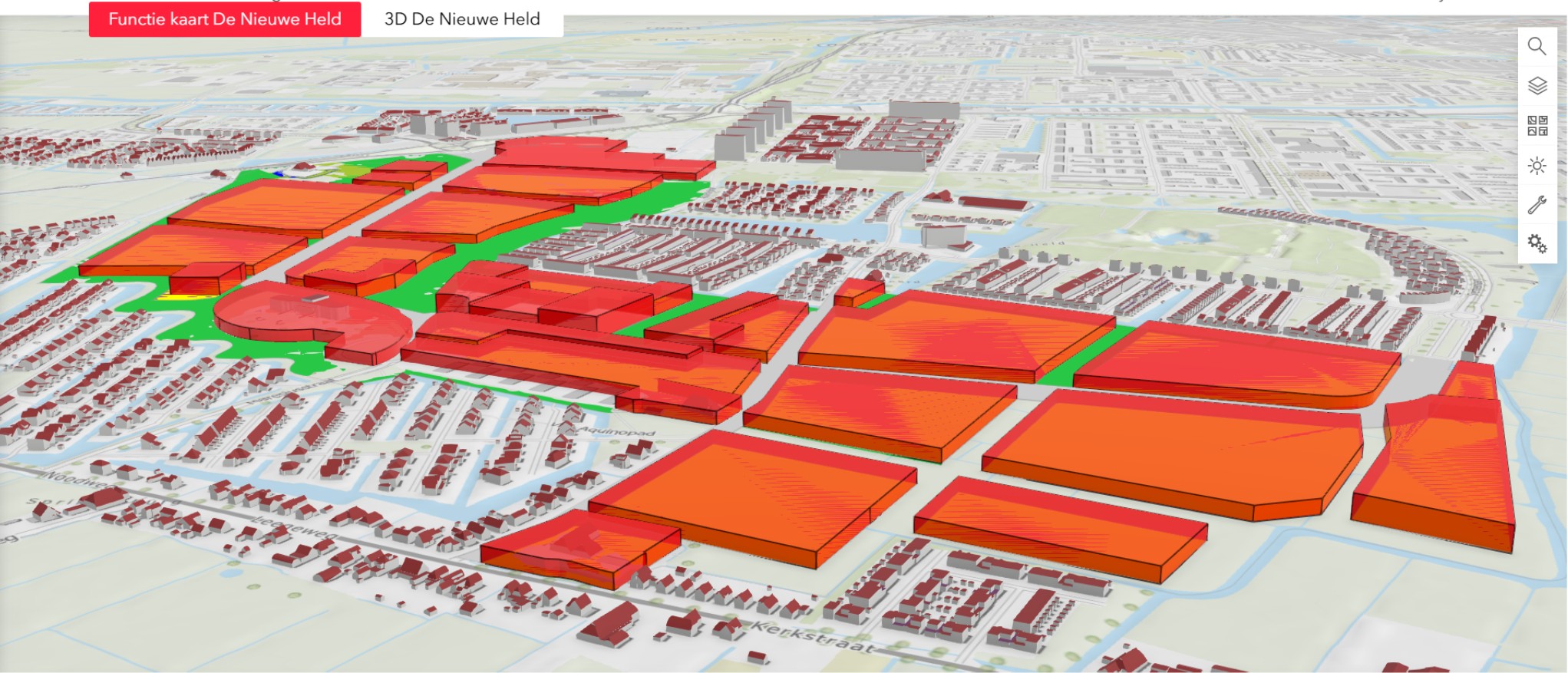Select the round red dome building
This screenshot has width=1568, height=673.
coord(312,321)
